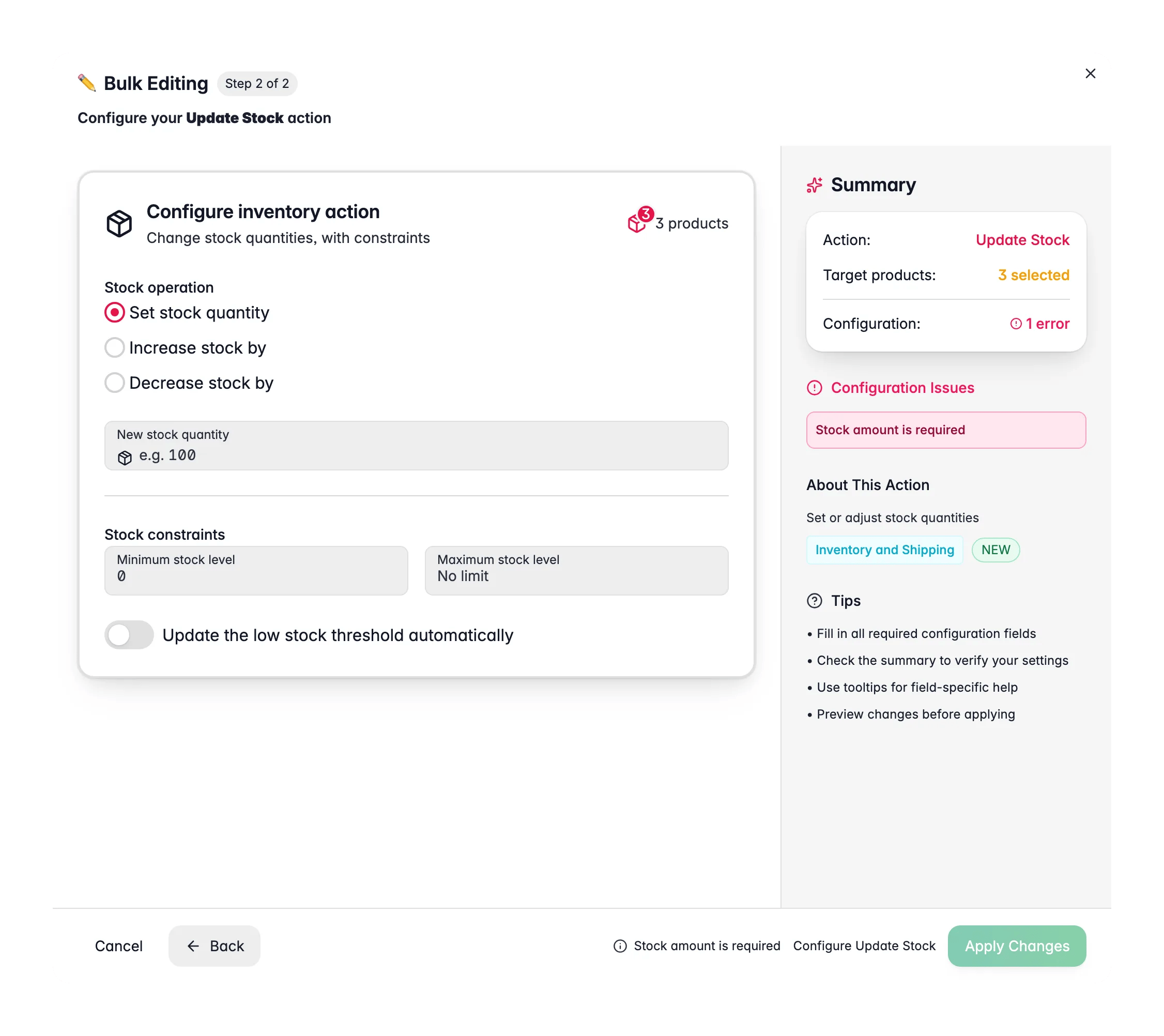
Task: Click the 3 products badge icon
Action: click(640, 220)
